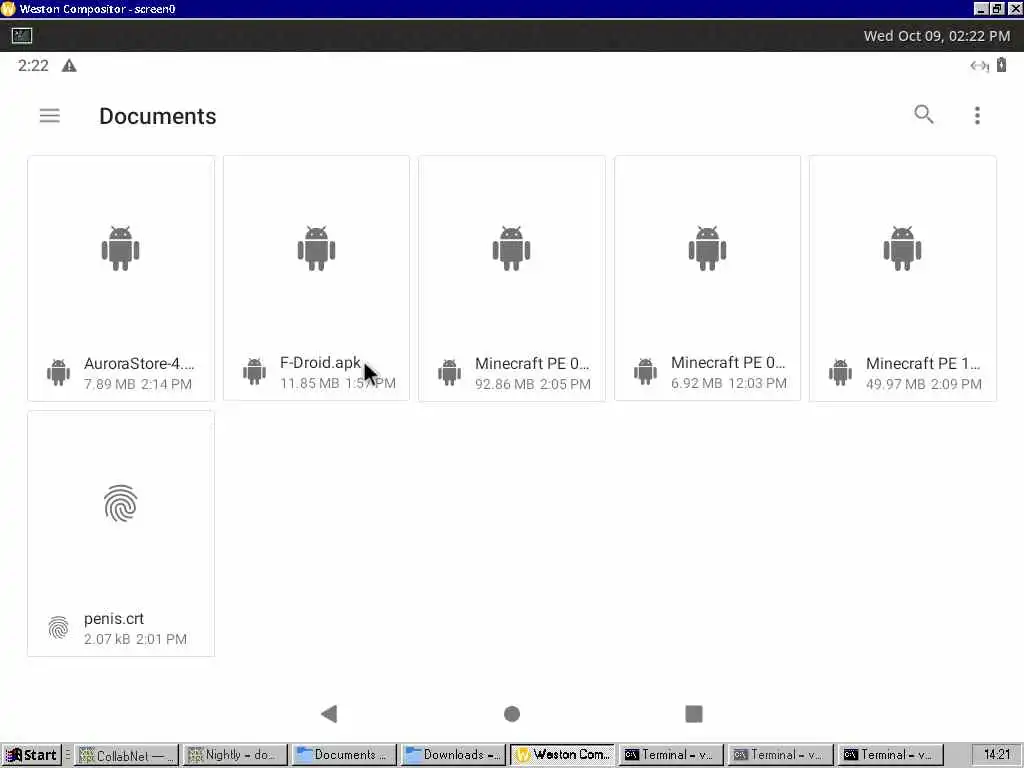Click the taskbar clock showing 14:21
The image size is (1024, 768).
[x=997, y=755]
